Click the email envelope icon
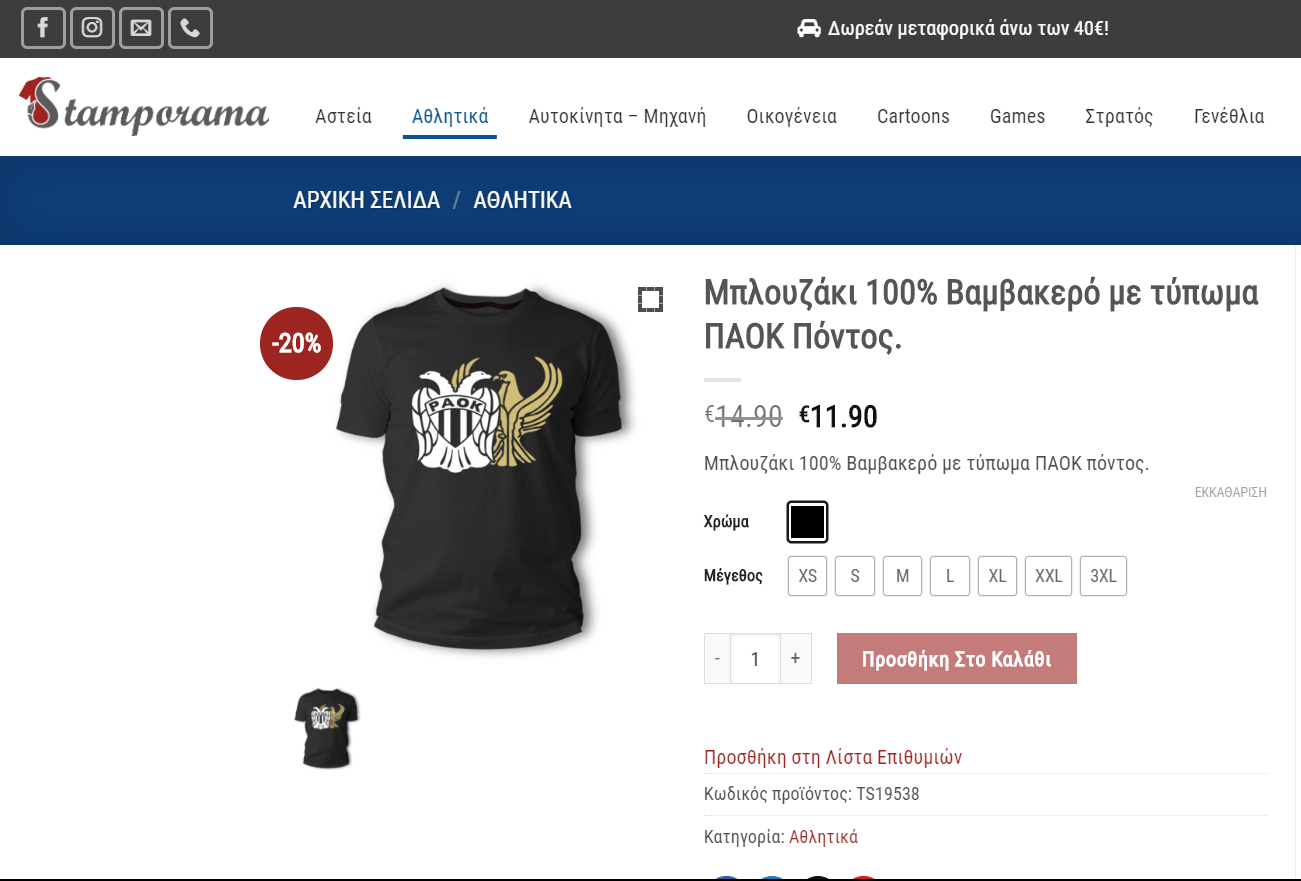The height and width of the screenshot is (881, 1301). click(x=141, y=28)
